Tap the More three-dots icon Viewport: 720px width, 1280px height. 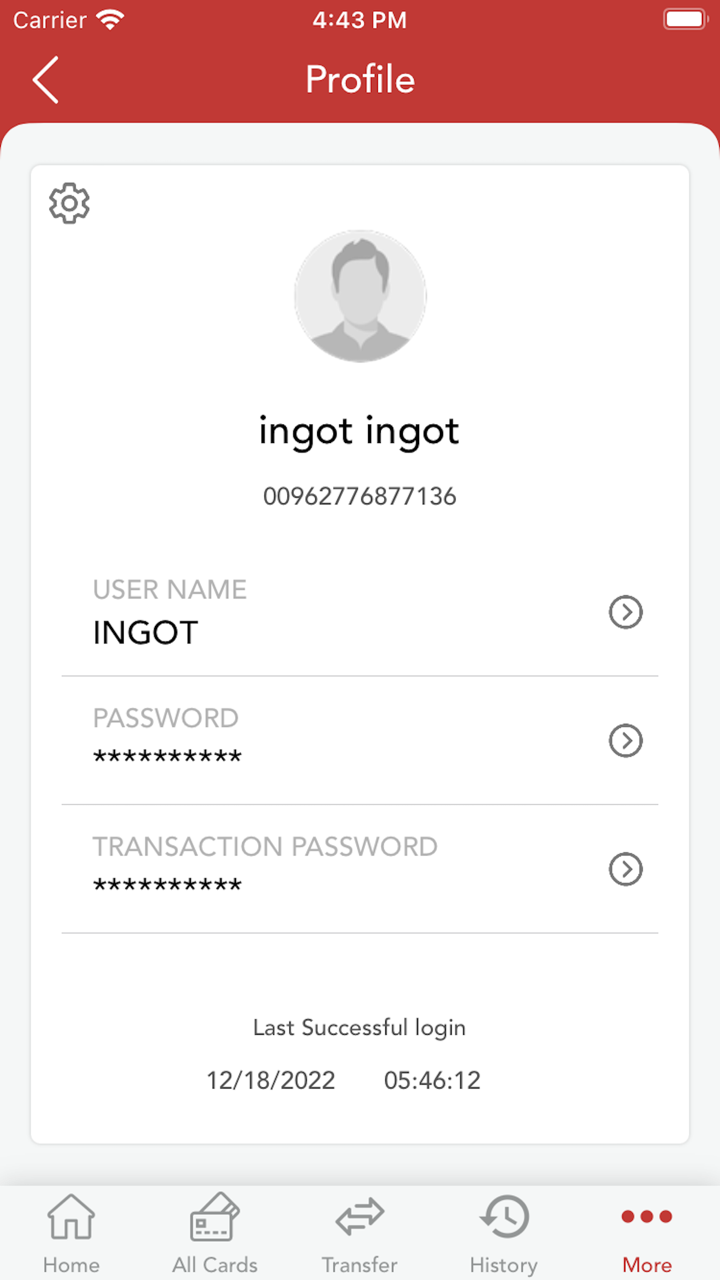[647, 1217]
